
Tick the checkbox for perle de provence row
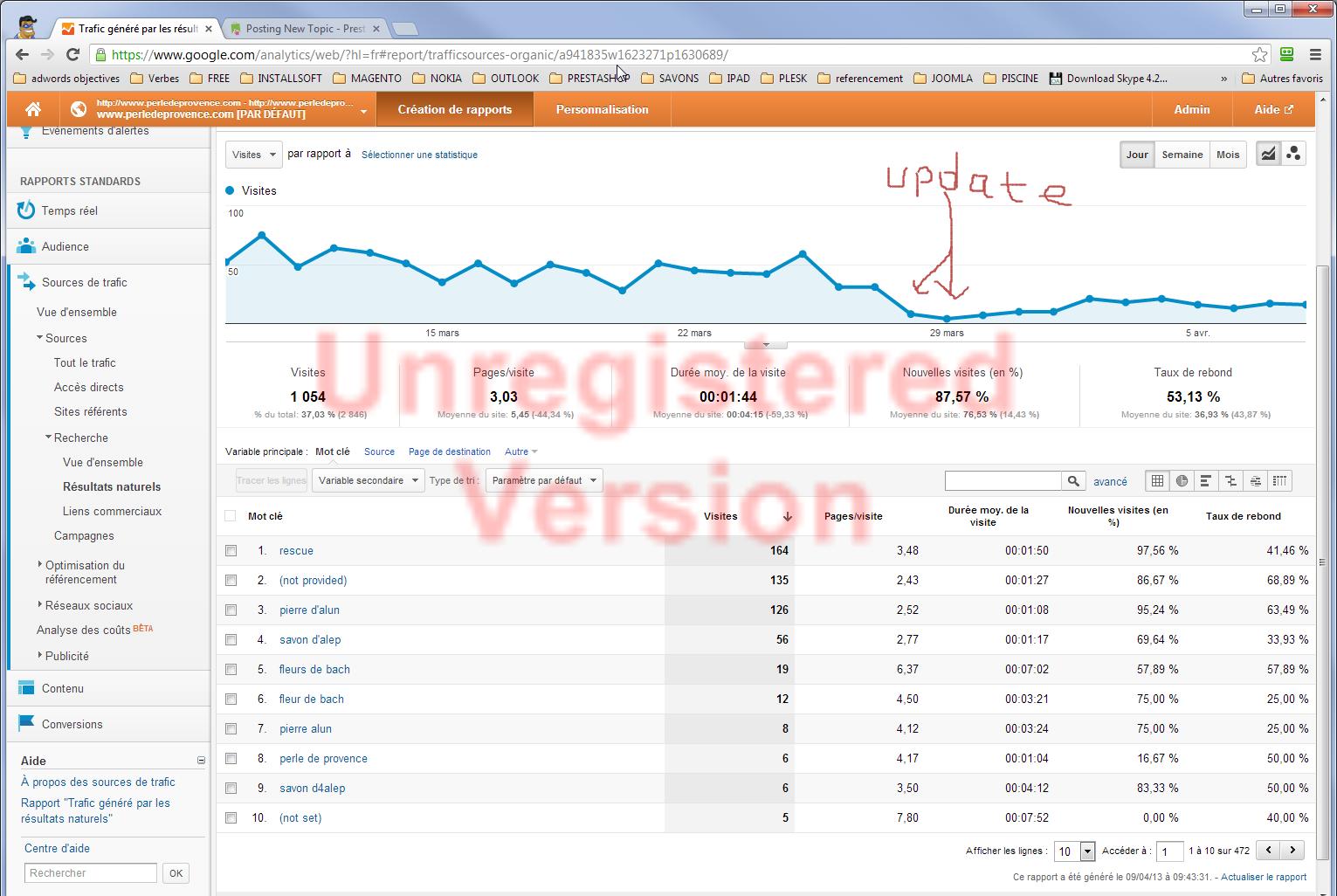tap(231, 758)
